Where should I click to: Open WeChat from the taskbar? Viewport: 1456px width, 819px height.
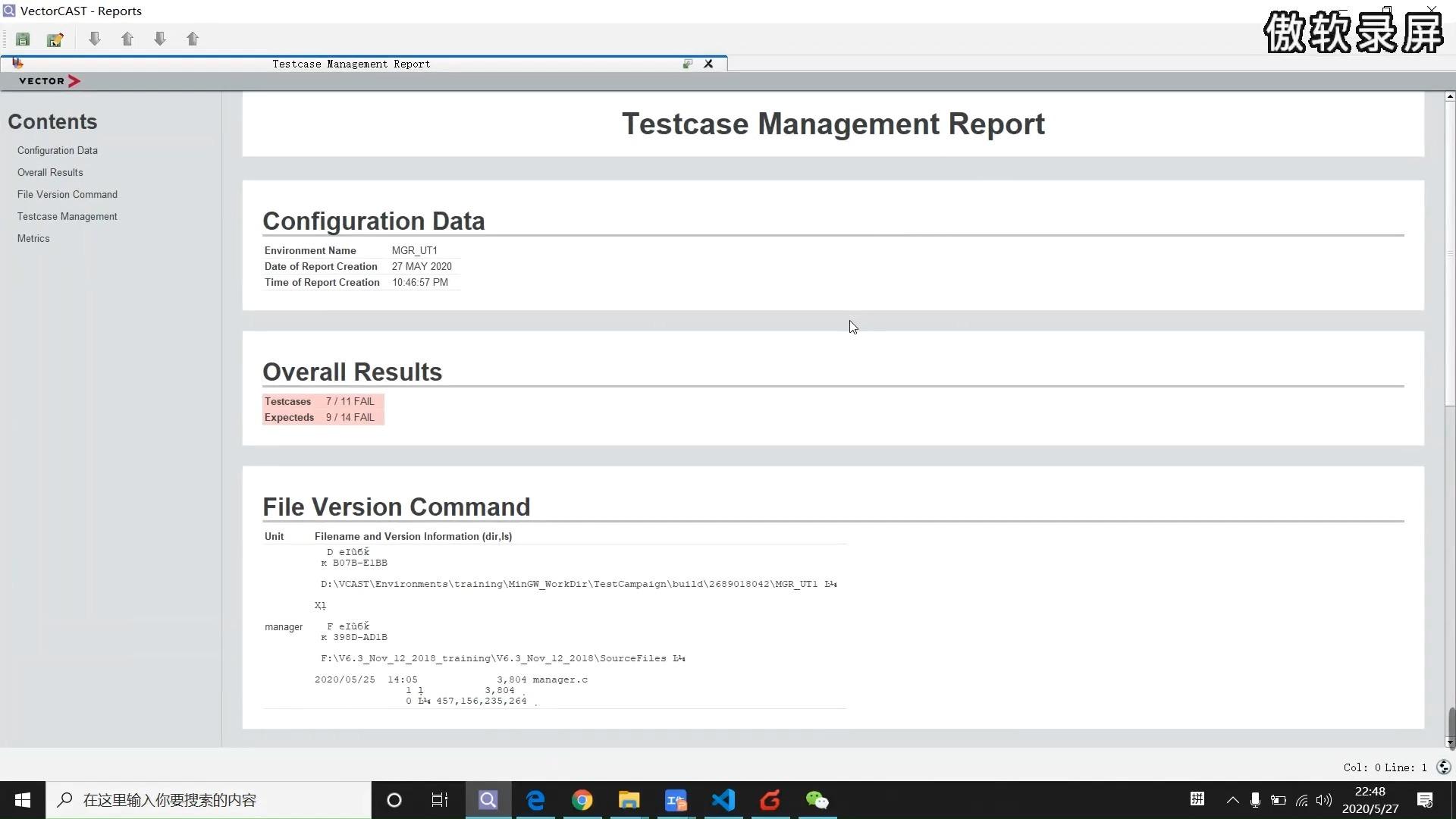click(817, 800)
